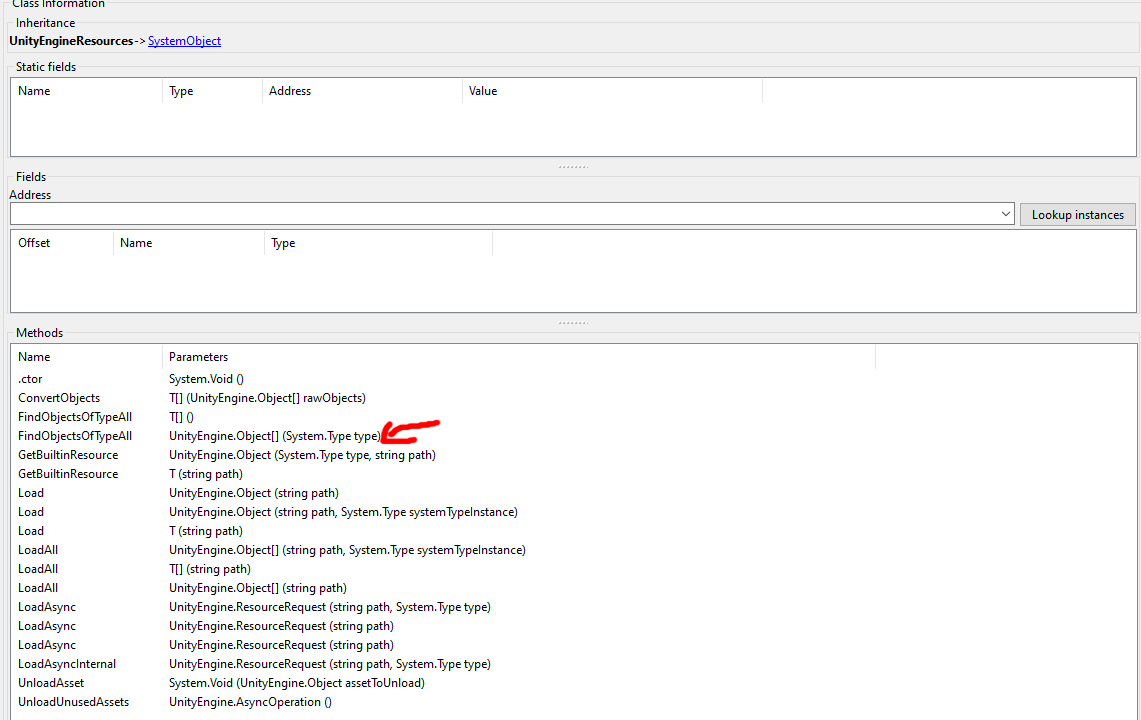Screen dimensions: 1141x720
Task: Click T[] (UnityEngine.Object[] rawObjects) parameter text
Action: point(267,398)
